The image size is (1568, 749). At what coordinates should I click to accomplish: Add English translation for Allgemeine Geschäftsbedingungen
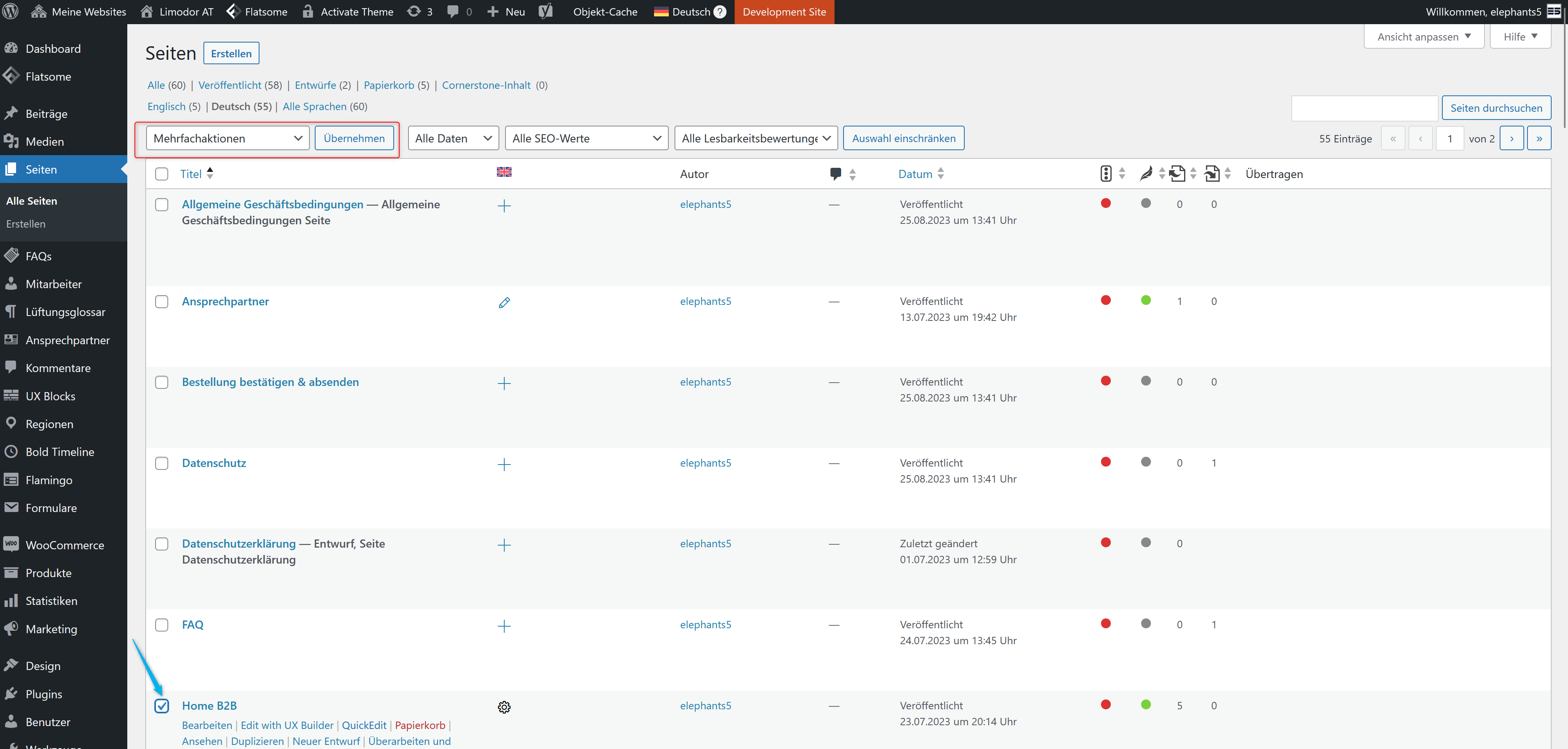[x=504, y=205]
